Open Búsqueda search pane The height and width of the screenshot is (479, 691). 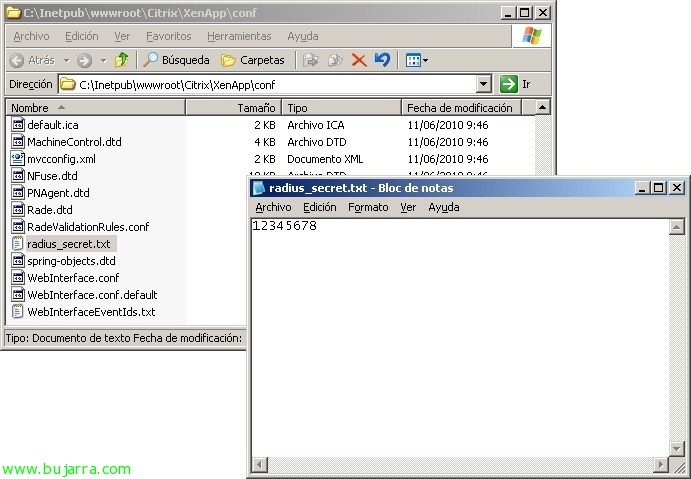point(176,60)
